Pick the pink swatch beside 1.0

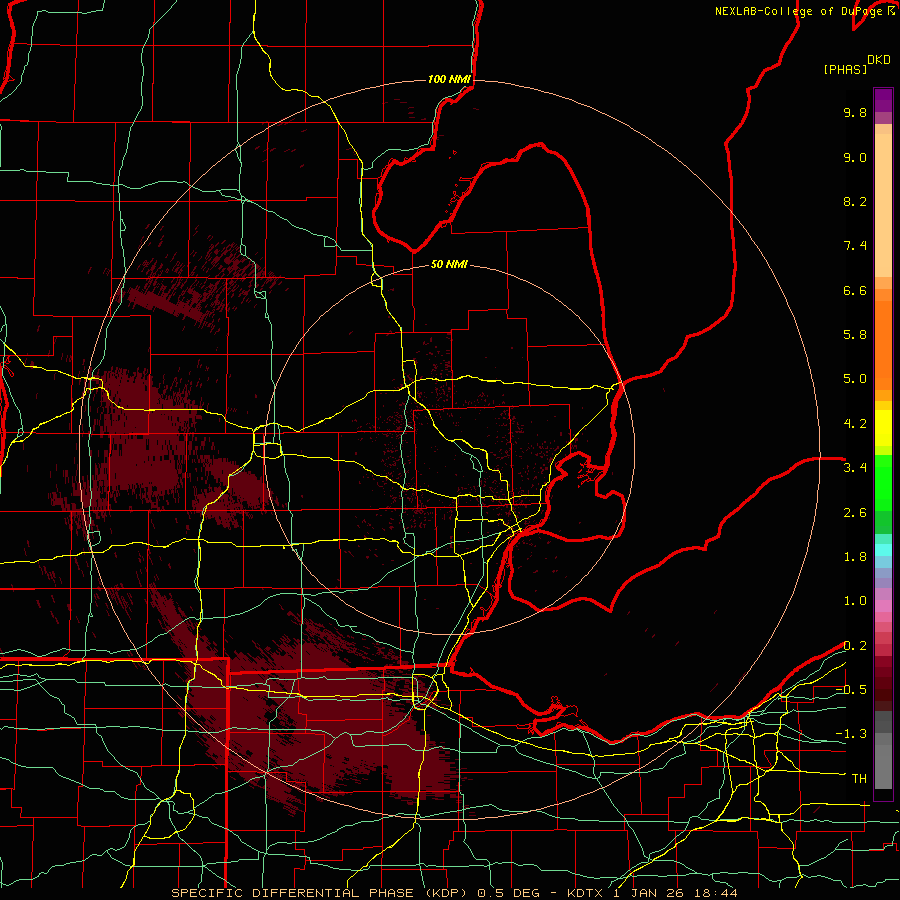(x=883, y=606)
